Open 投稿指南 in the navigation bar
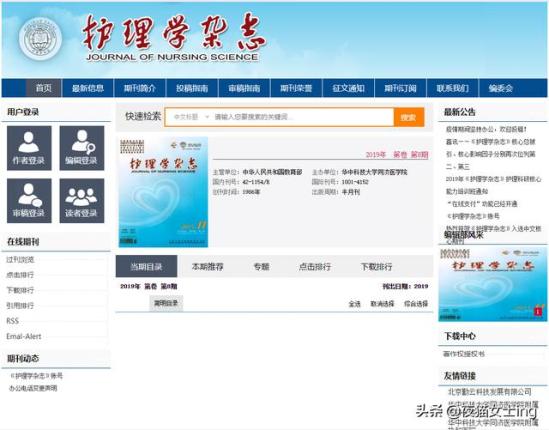 [192, 88]
